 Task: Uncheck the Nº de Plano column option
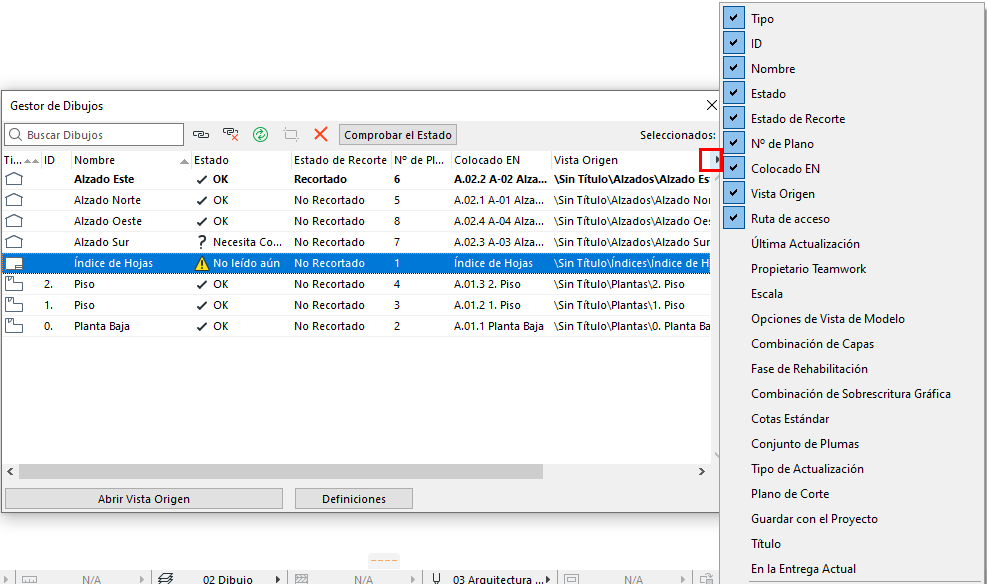[734, 143]
